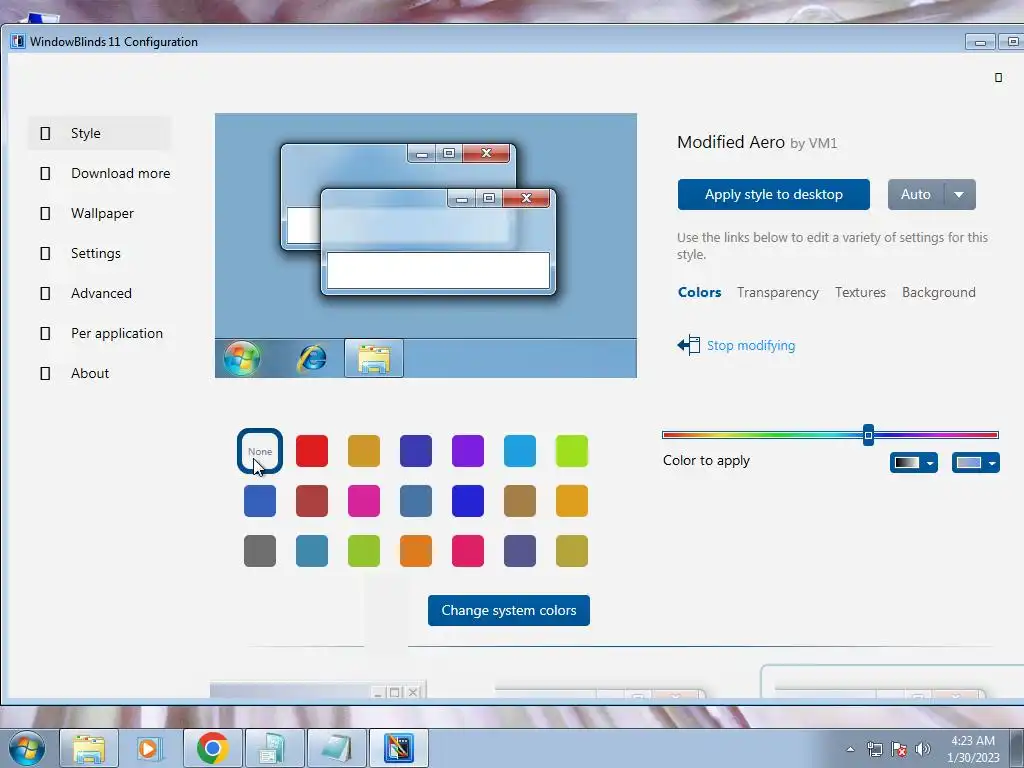Image resolution: width=1024 pixels, height=768 pixels.
Task: Switch to the Transparency tab
Action: [x=778, y=293]
